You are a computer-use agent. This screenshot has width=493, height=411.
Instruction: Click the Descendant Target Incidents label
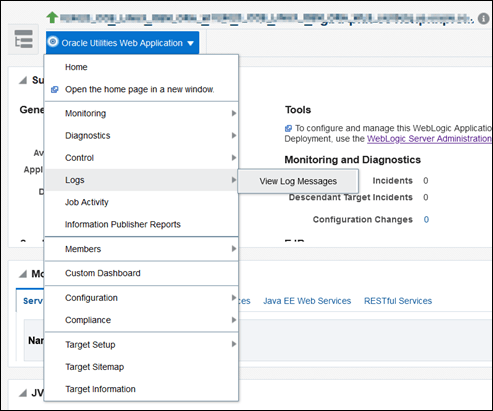[x=351, y=197]
